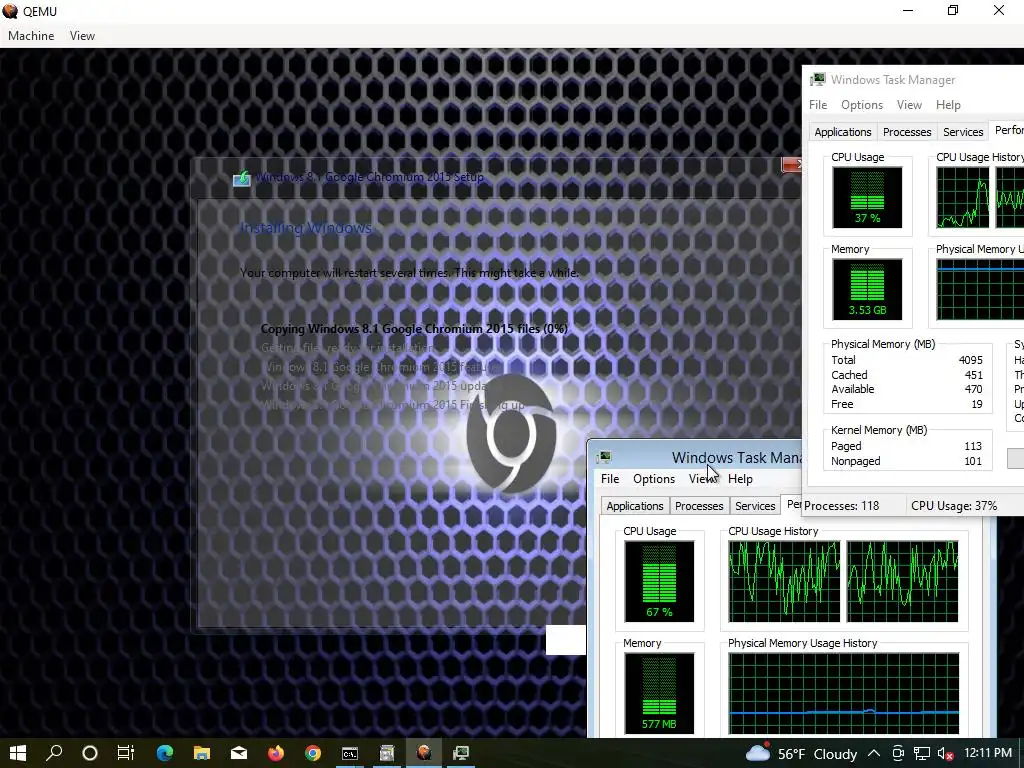This screenshot has width=1024, height=768.
Task: Switch to Command Prompt taskbar icon
Action: click(350, 753)
